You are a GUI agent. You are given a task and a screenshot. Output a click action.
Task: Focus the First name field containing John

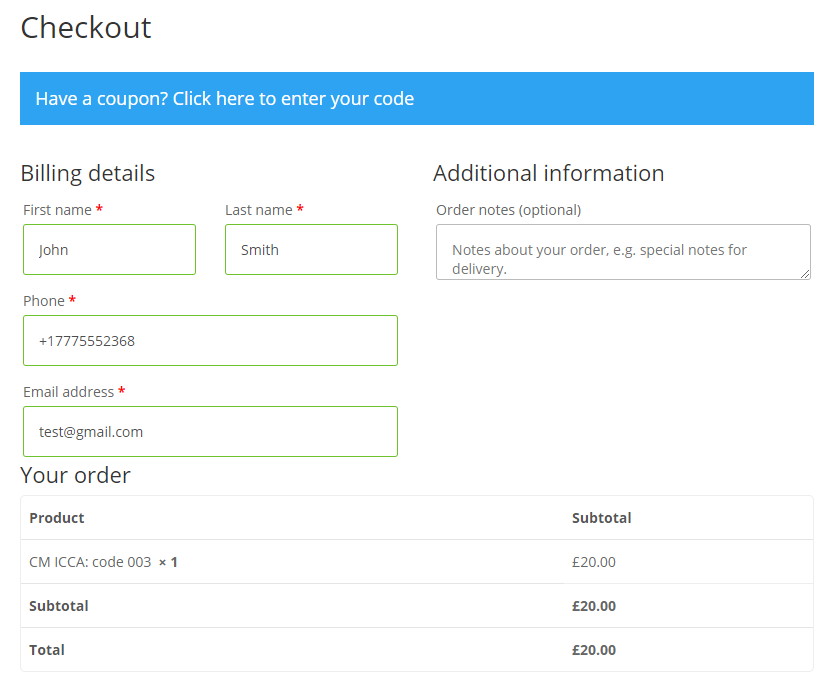click(x=109, y=250)
